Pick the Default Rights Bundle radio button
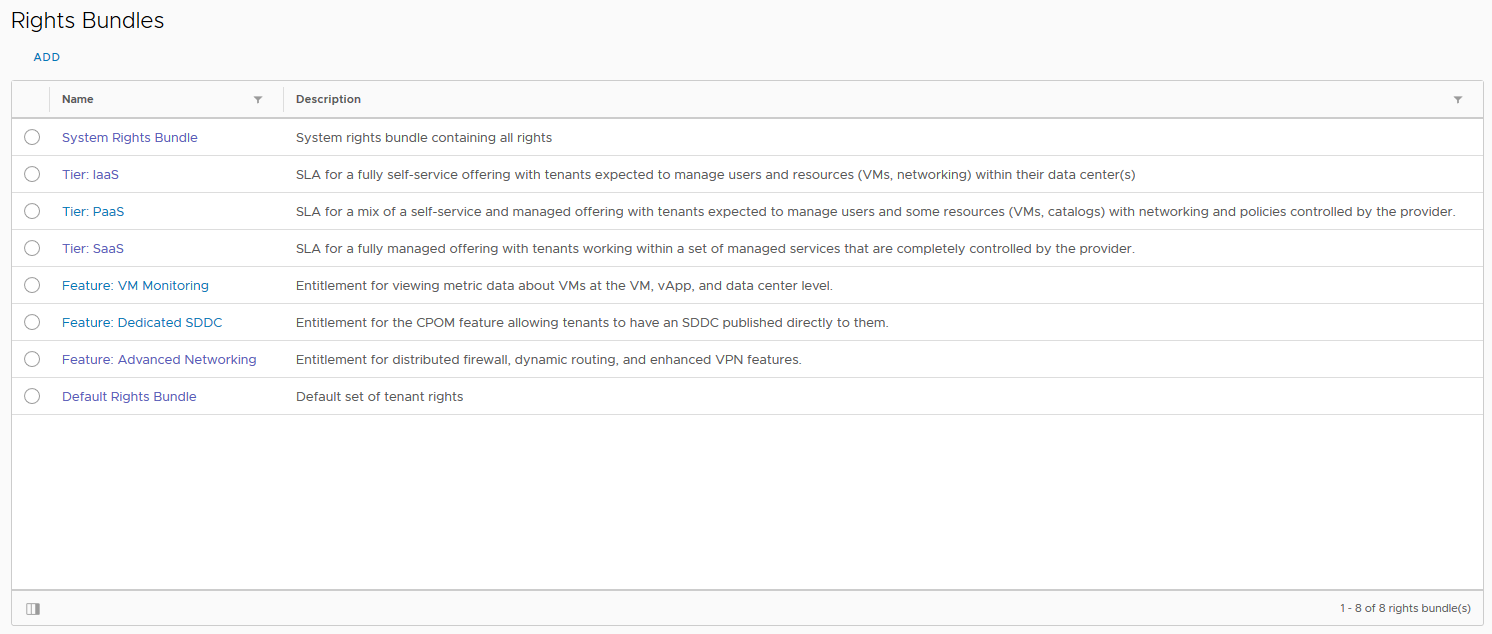The width and height of the screenshot is (1492, 634). [x=32, y=396]
